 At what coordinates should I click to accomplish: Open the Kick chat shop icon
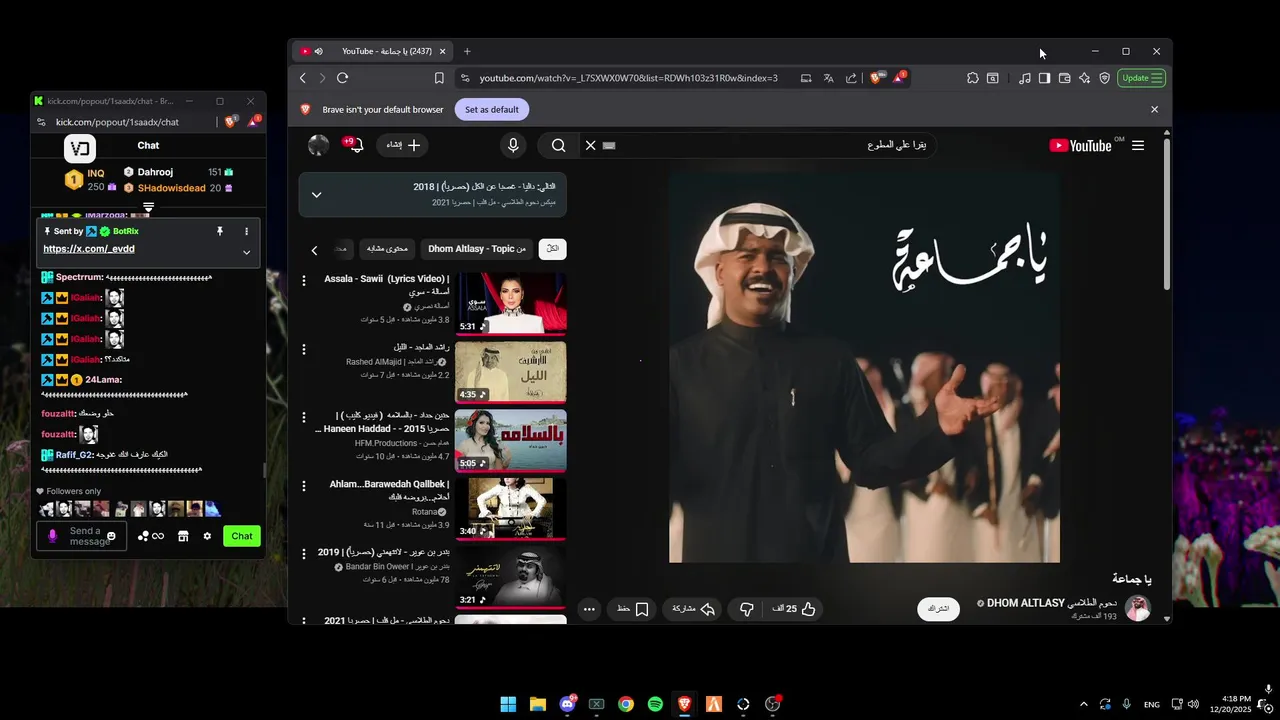pyautogui.click(x=183, y=536)
